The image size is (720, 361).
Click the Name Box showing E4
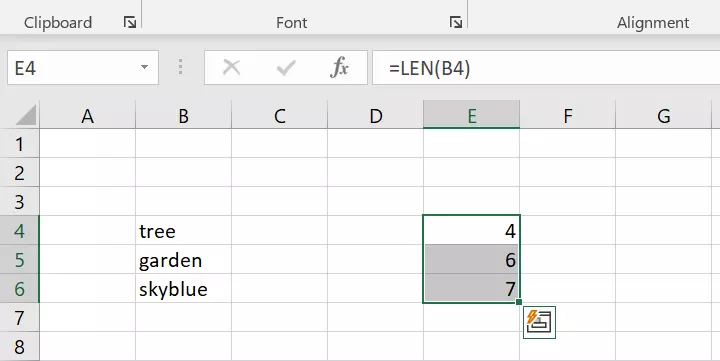[x=83, y=68]
